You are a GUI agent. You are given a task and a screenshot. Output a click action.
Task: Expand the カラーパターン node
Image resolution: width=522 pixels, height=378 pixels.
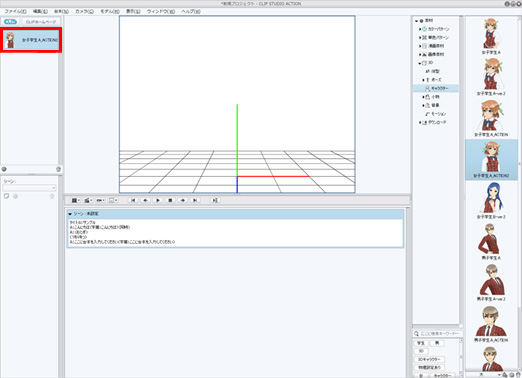coord(420,29)
